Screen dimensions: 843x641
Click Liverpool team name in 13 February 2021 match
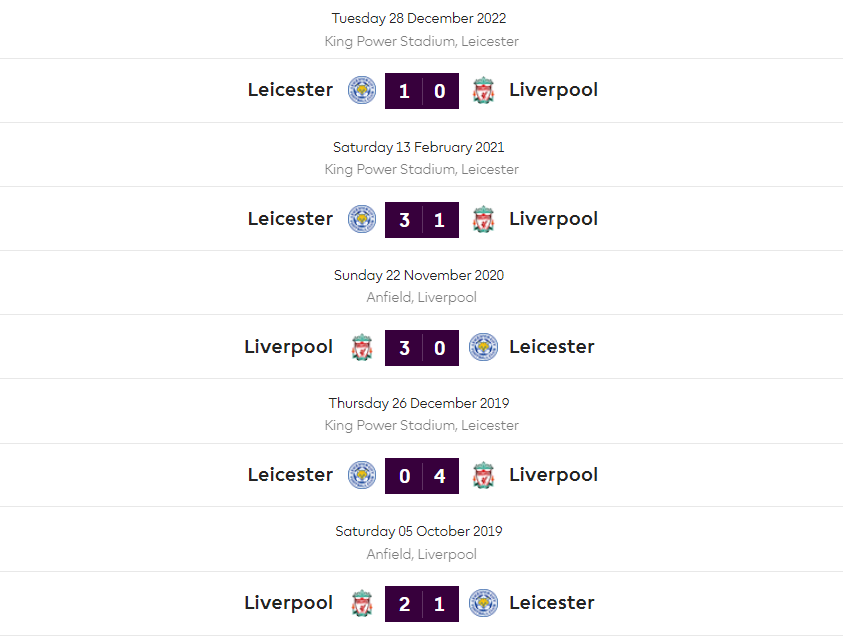[x=553, y=219]
